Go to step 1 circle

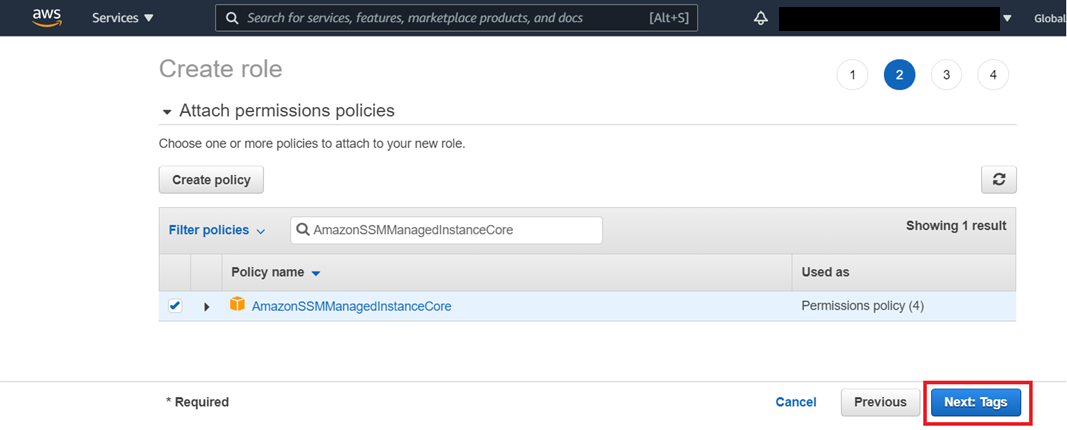(x=853, y=76)
